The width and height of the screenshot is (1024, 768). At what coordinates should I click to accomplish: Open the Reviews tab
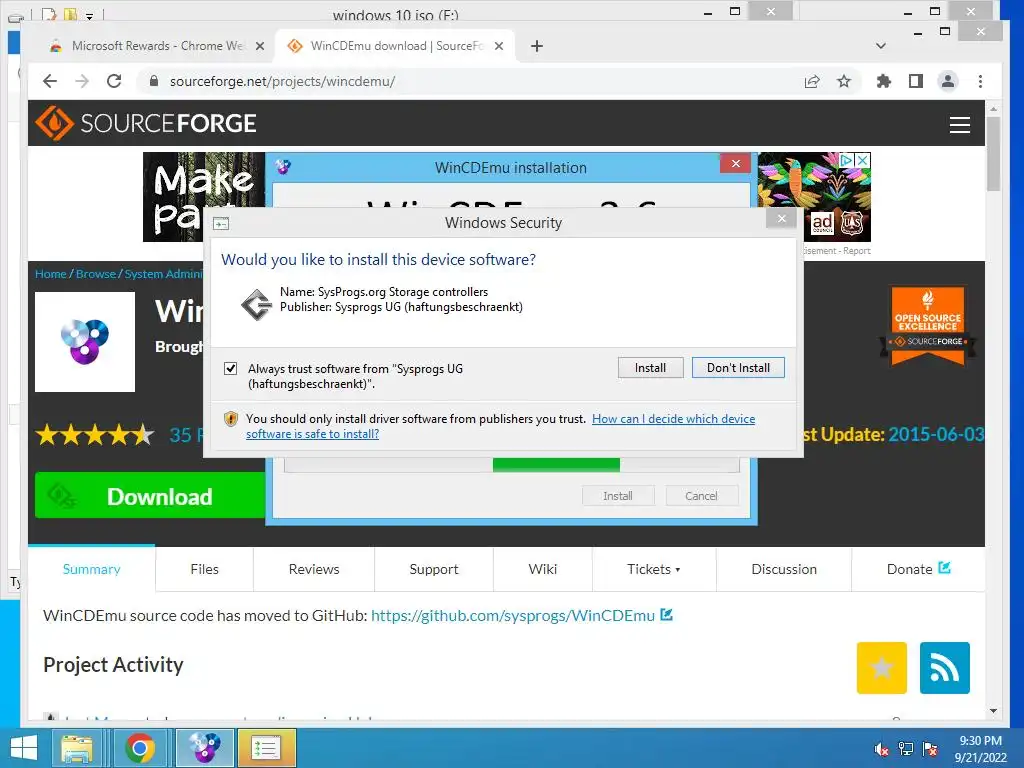(x=314, y=569)
